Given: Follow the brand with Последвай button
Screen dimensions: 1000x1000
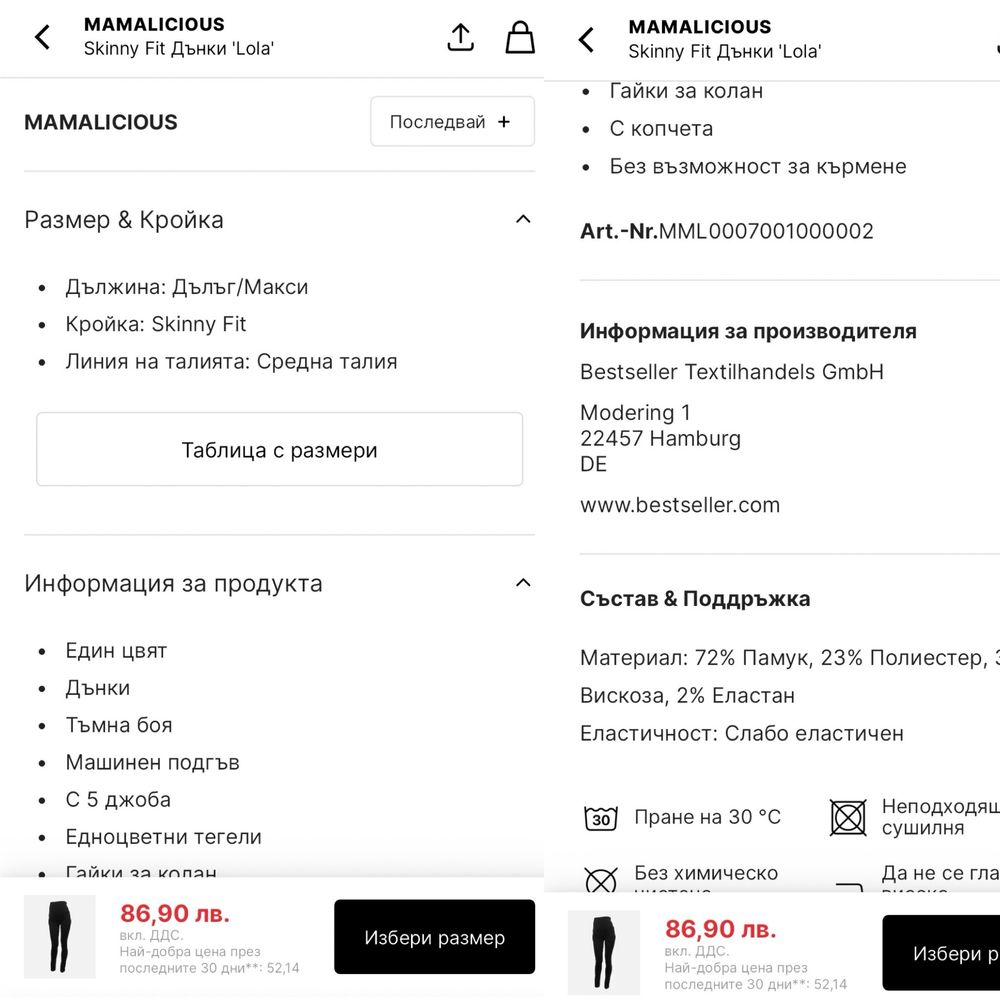Looking at the screenshot, I should [452, 121].
